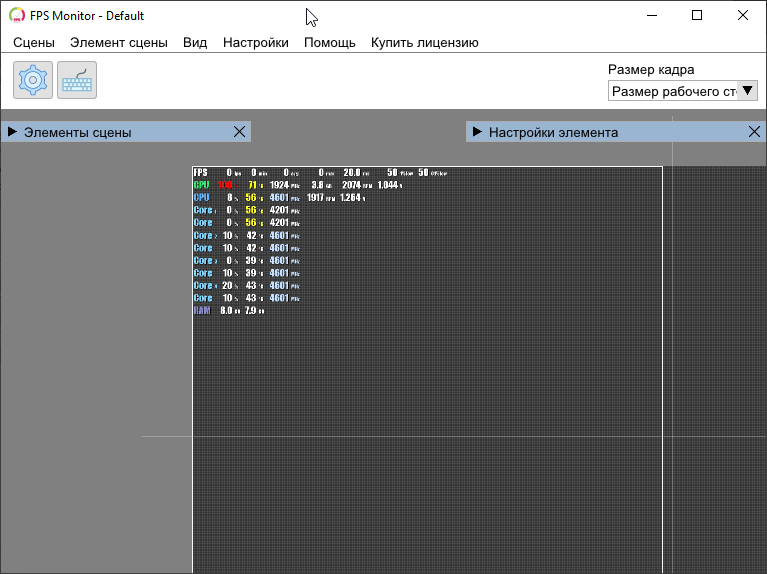
Task: Open the Помощь menu
Action: (330, 43)
